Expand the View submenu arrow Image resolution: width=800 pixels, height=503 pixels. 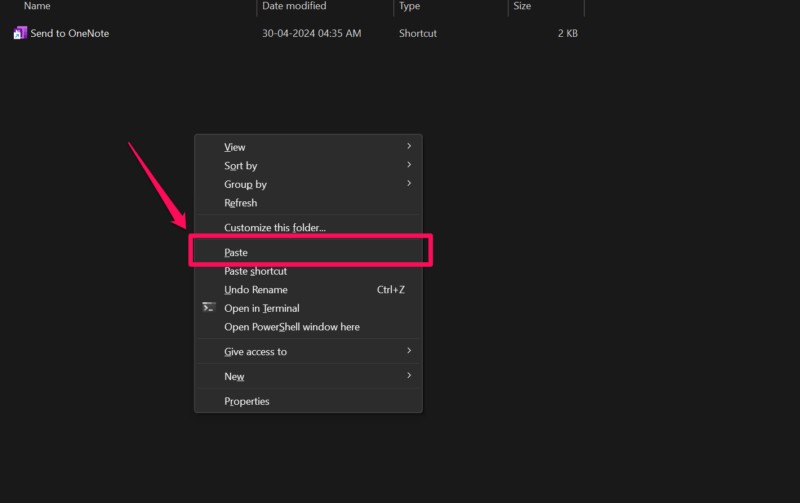pos(409,147)
